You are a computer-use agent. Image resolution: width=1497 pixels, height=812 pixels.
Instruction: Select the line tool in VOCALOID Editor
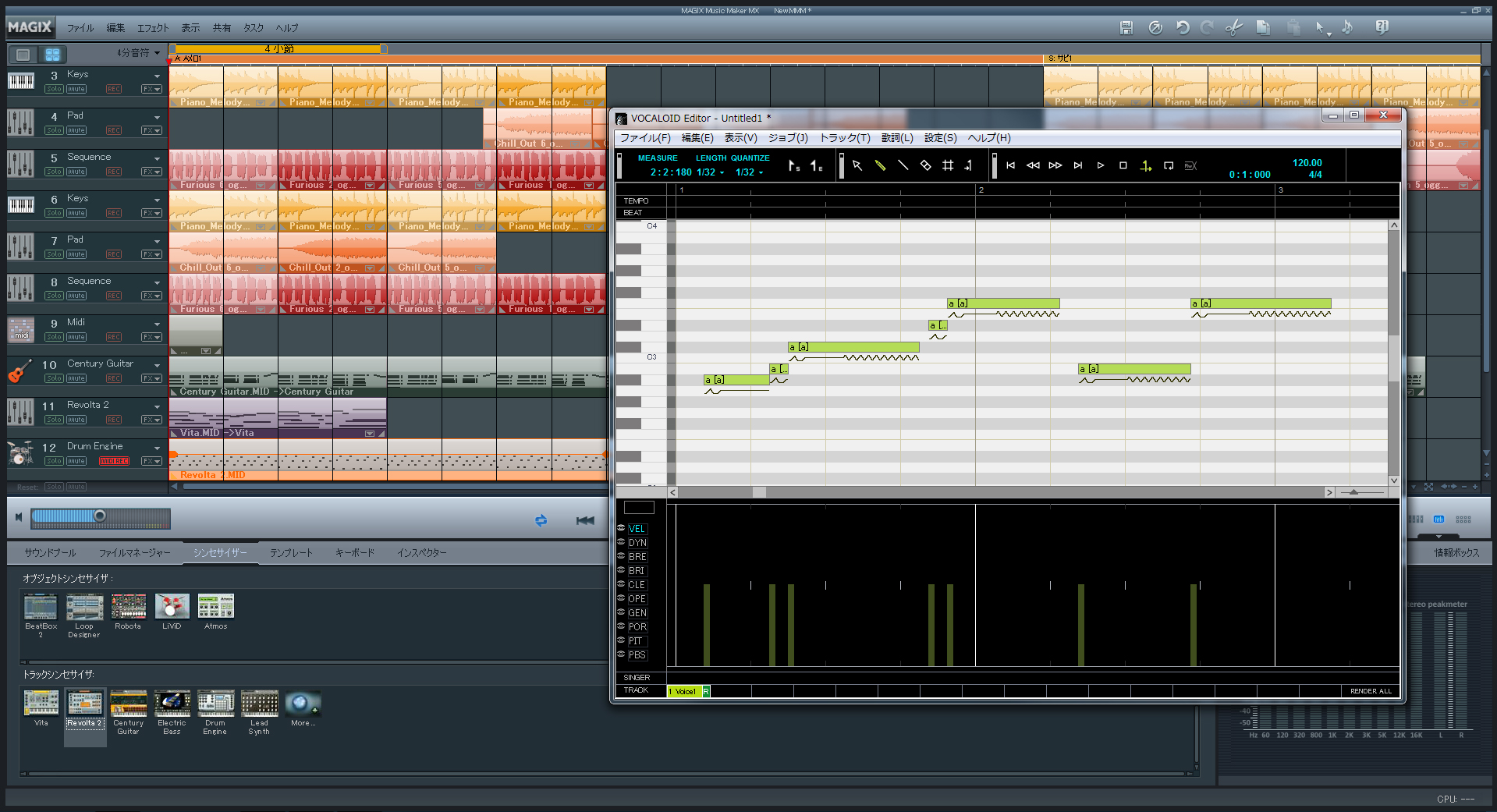903,165
